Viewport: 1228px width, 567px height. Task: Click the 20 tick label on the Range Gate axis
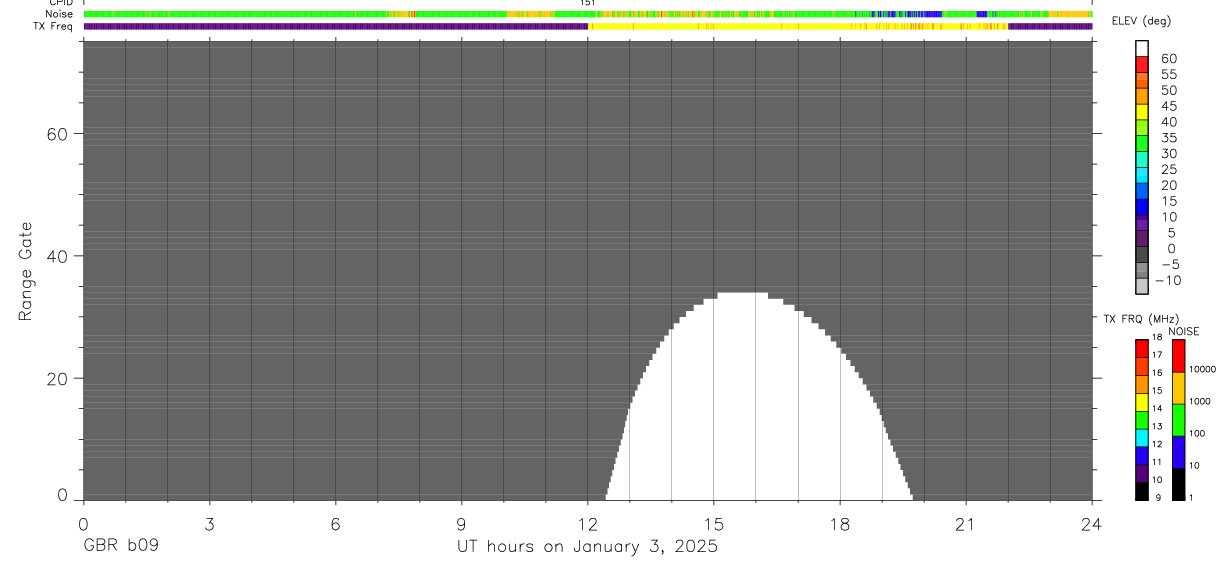[x=59, y=378]
